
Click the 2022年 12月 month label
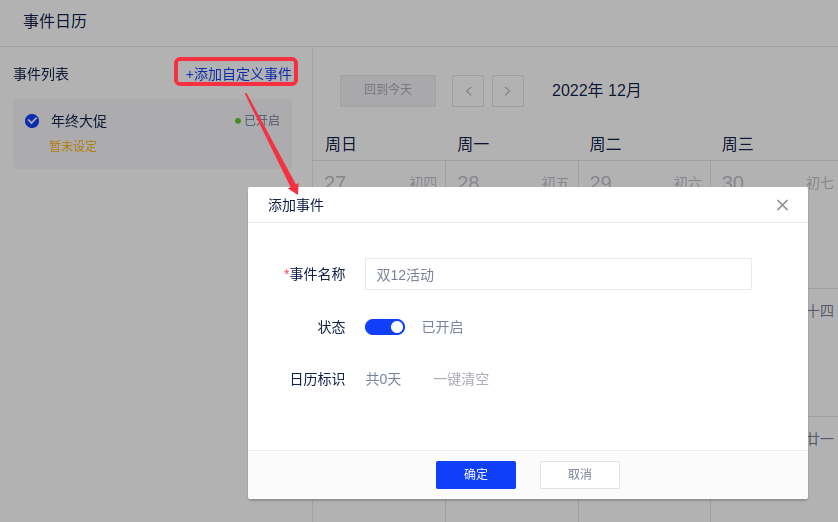point(596,91)
